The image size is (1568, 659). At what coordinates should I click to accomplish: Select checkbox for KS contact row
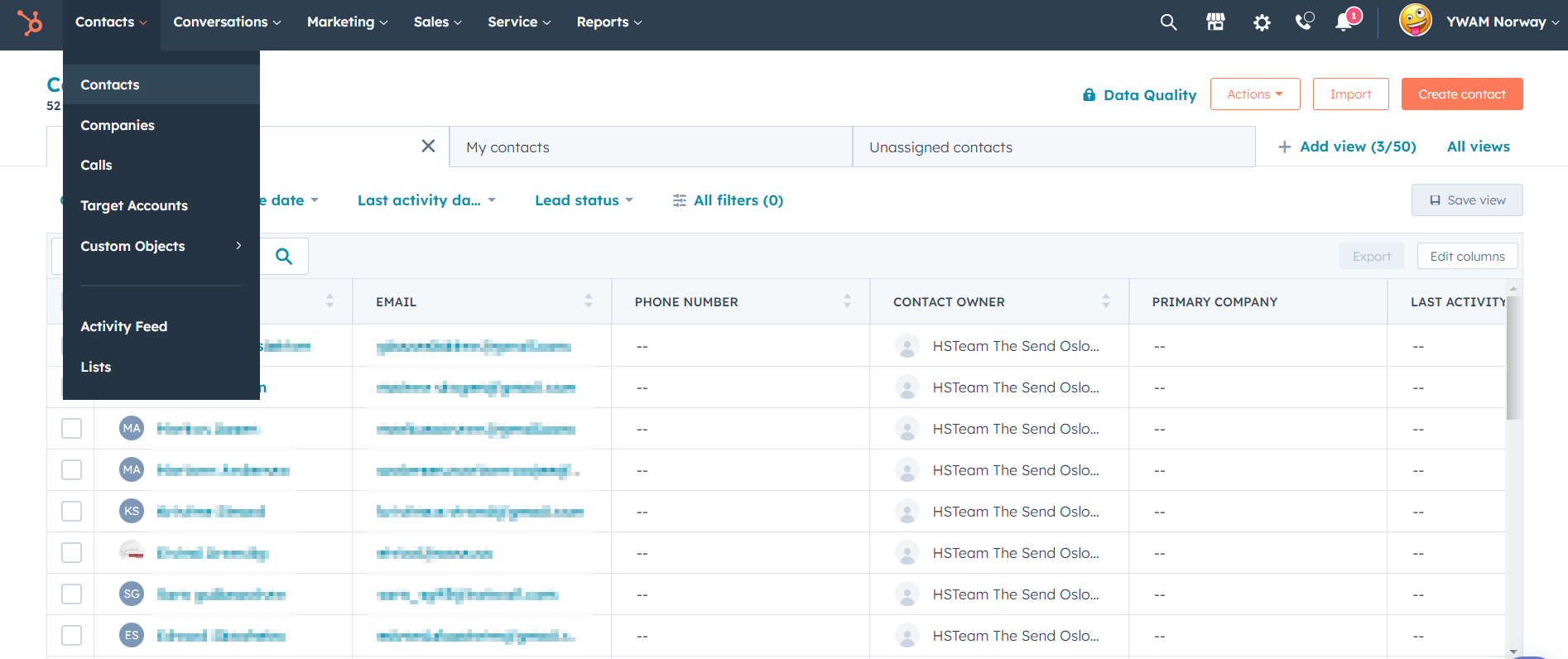(72, 511)
